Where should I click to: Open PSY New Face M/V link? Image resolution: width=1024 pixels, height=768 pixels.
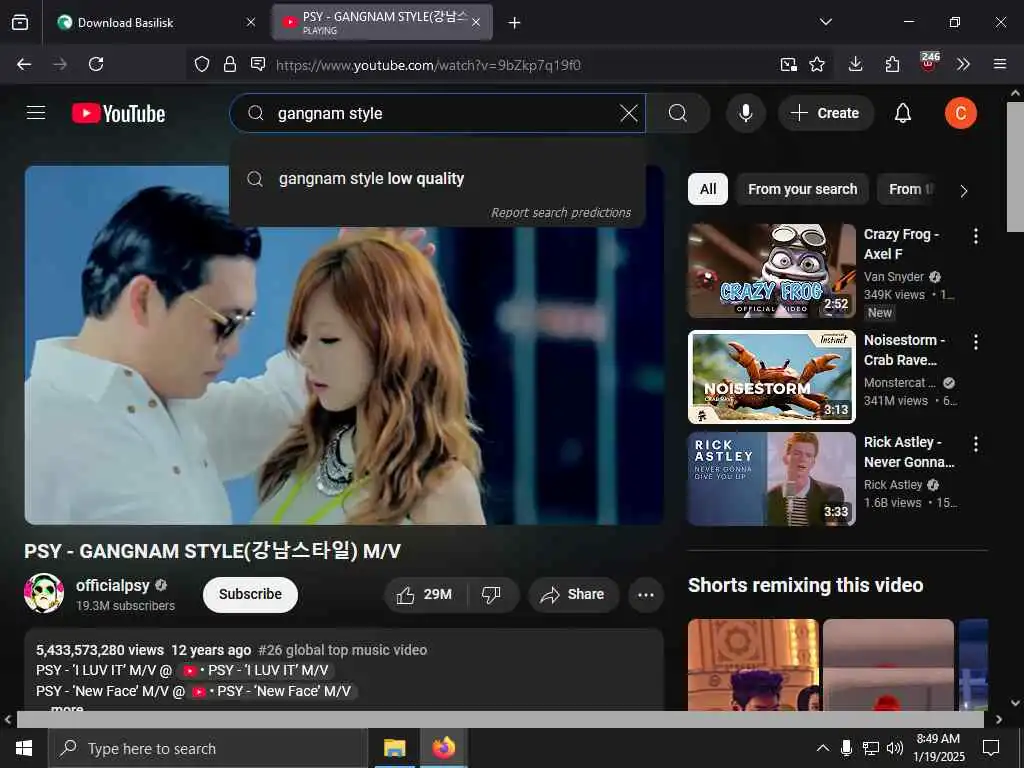272,691
